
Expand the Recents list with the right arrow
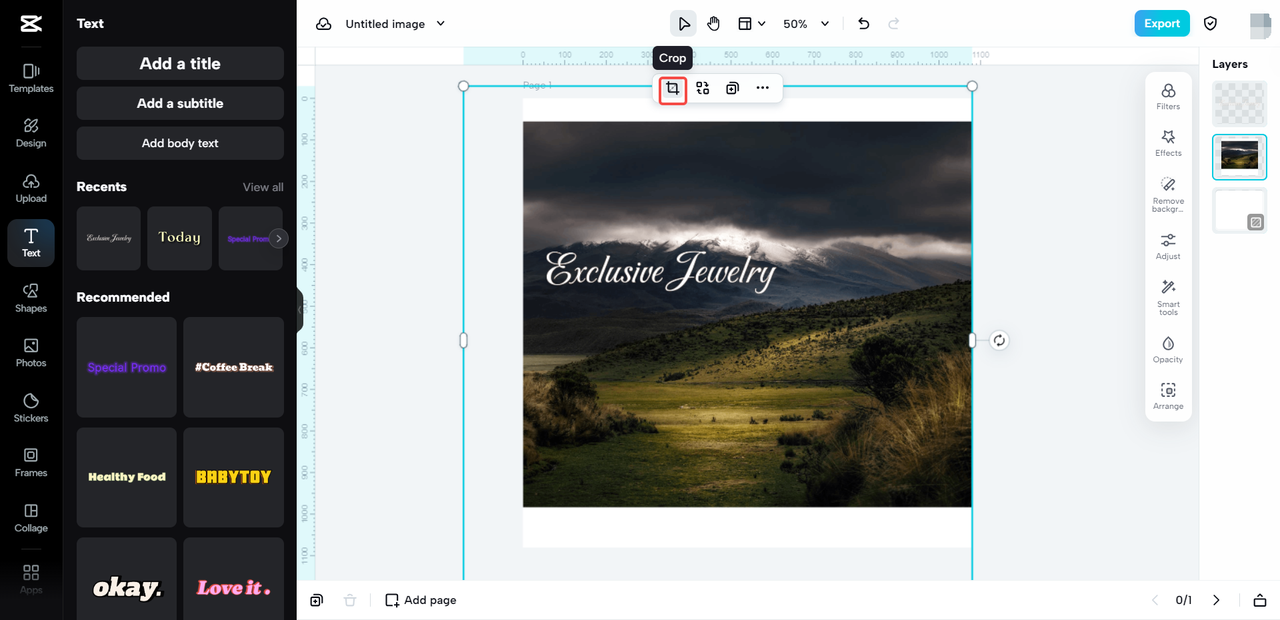click(280, 238)
